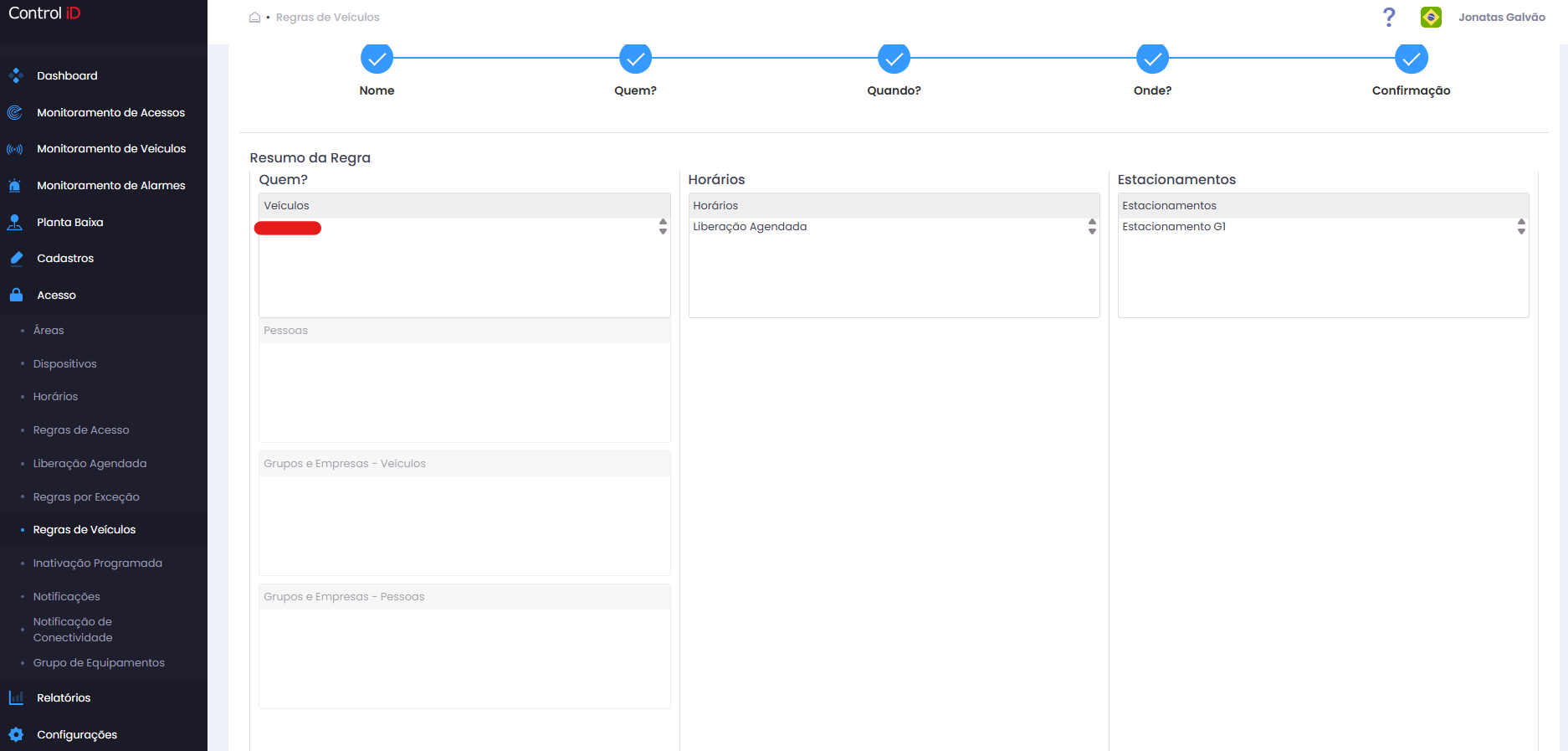Screen dimensions: 1568x751
Task: Open the Dashboard sidebar icon
Action: (x=15, y=75)
